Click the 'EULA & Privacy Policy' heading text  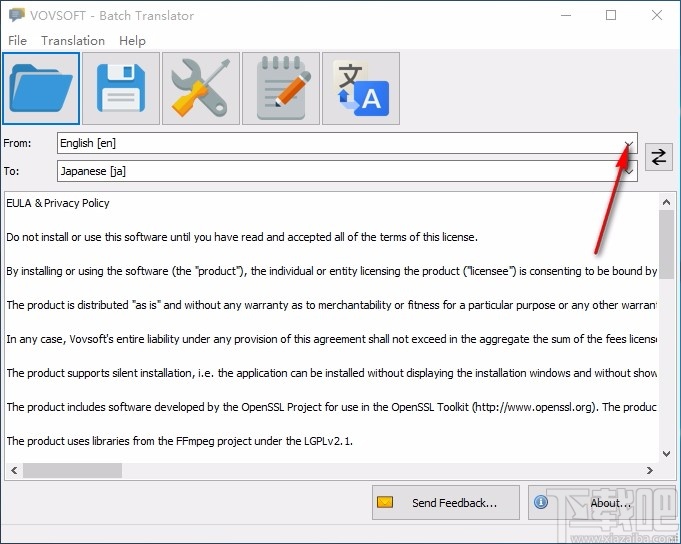pyautogui.click(x=58, y=203)
